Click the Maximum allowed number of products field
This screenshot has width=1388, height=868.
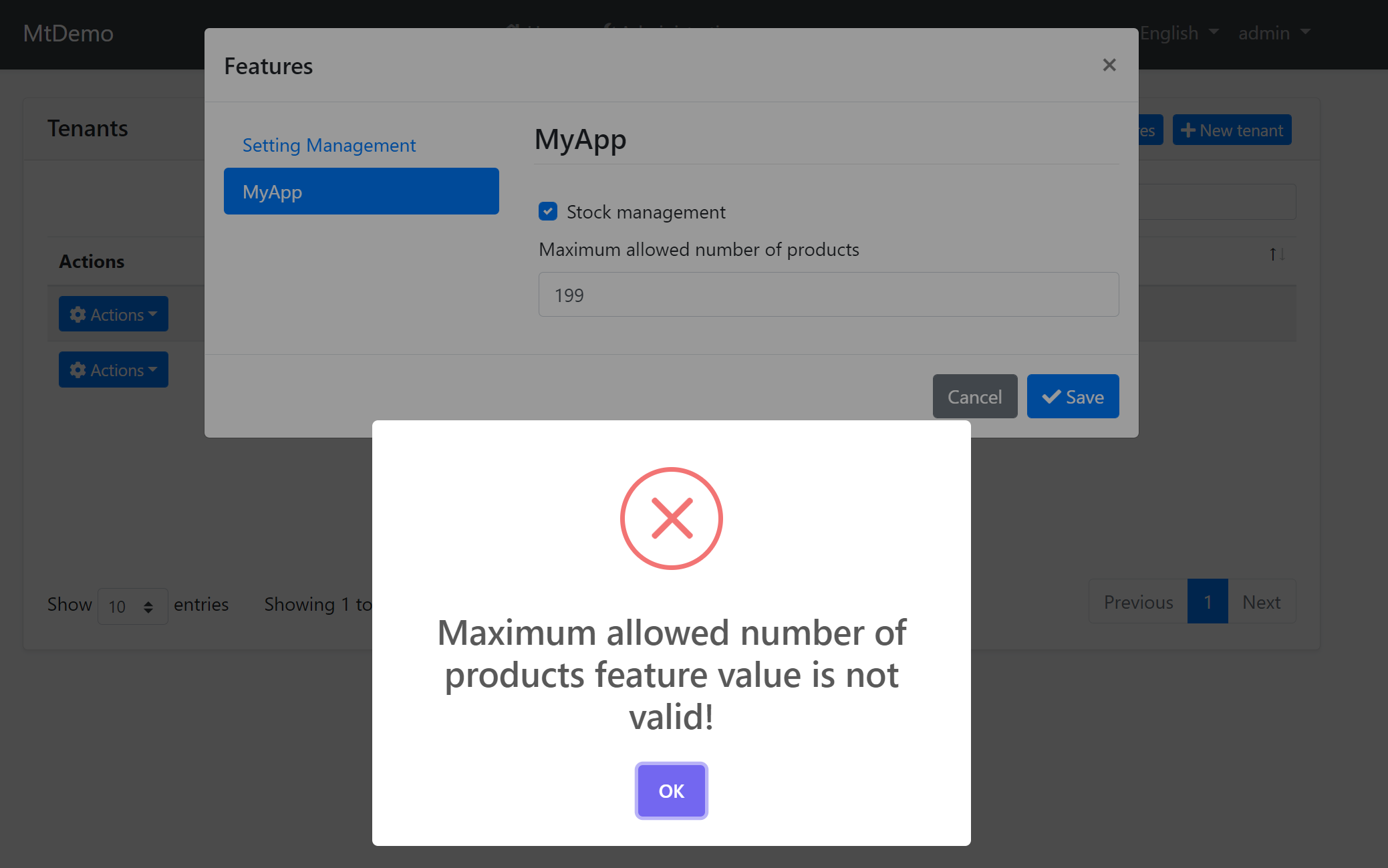tap(827, 295)
